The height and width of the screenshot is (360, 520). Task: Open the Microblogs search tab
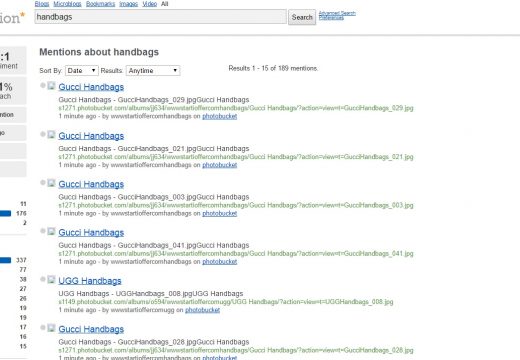pos(67,4)
